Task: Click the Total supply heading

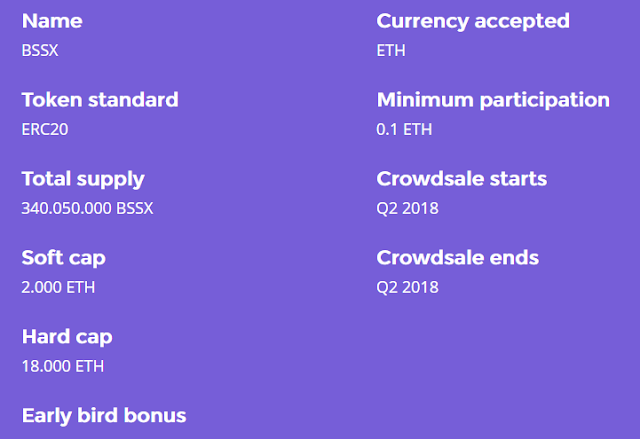Action: (83, 180)
